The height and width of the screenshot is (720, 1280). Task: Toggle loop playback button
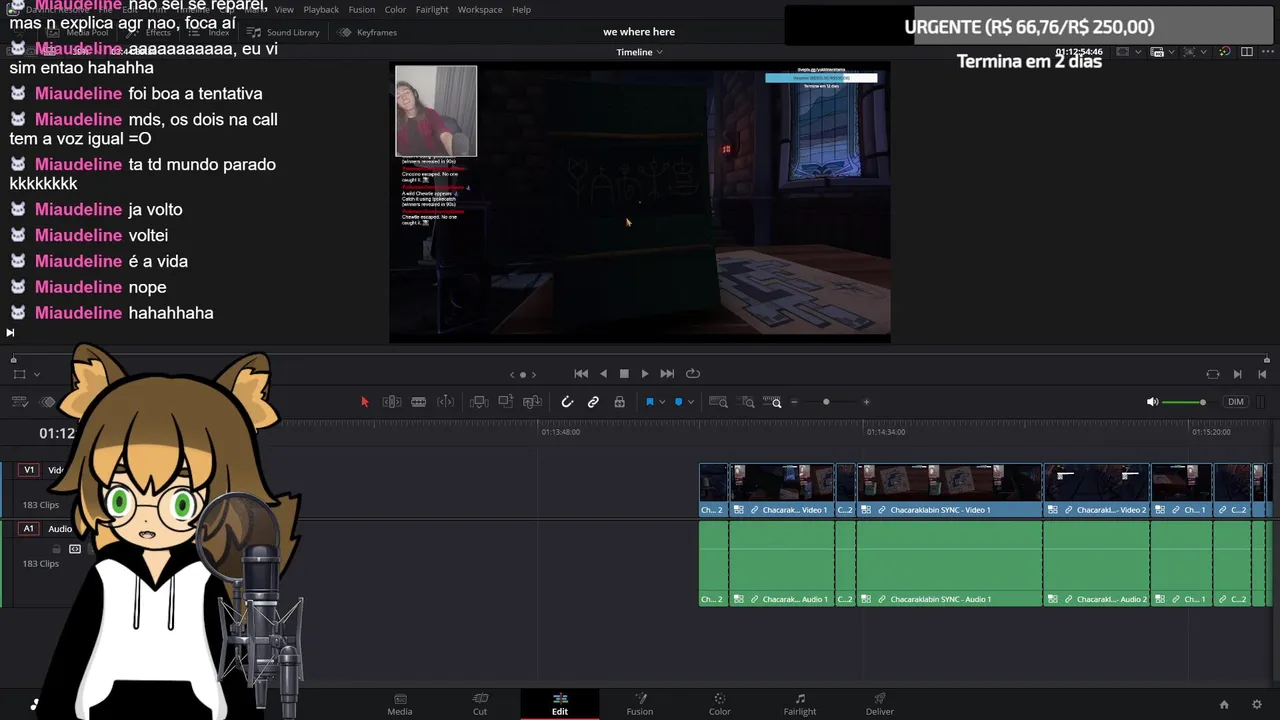point(692,374)
